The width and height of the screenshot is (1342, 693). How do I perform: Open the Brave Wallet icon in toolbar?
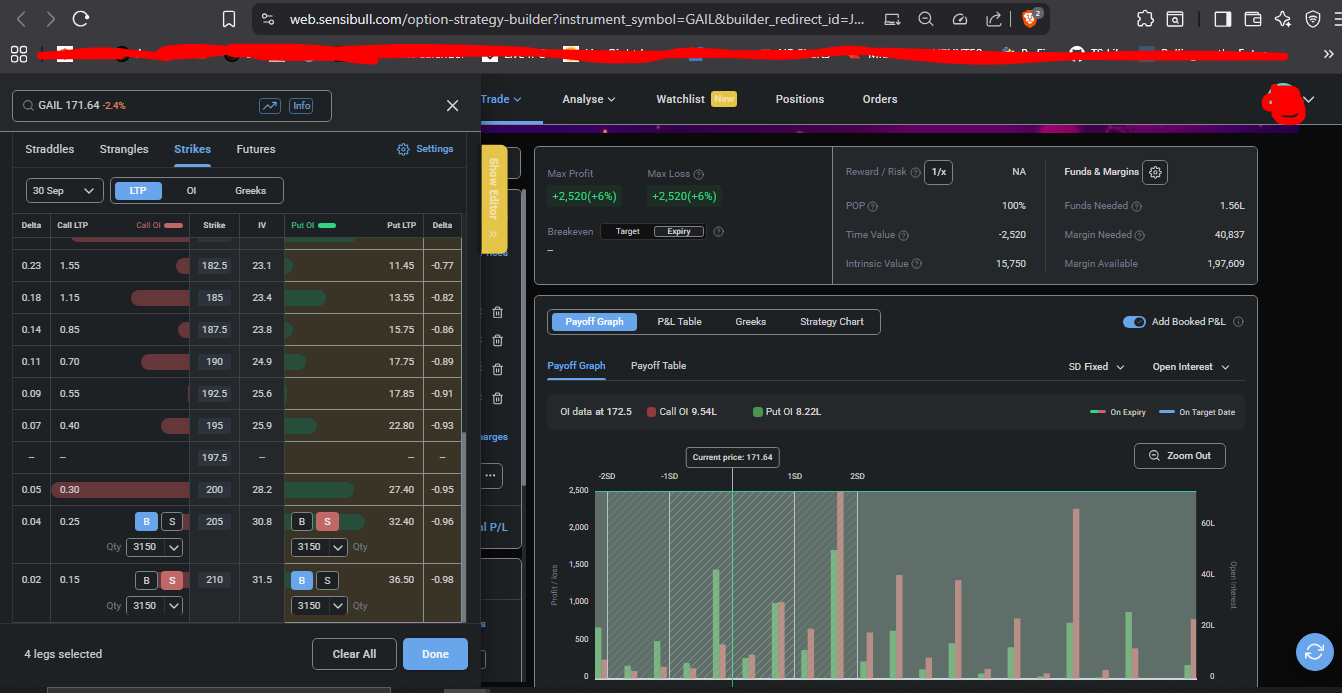[1252, 19]
